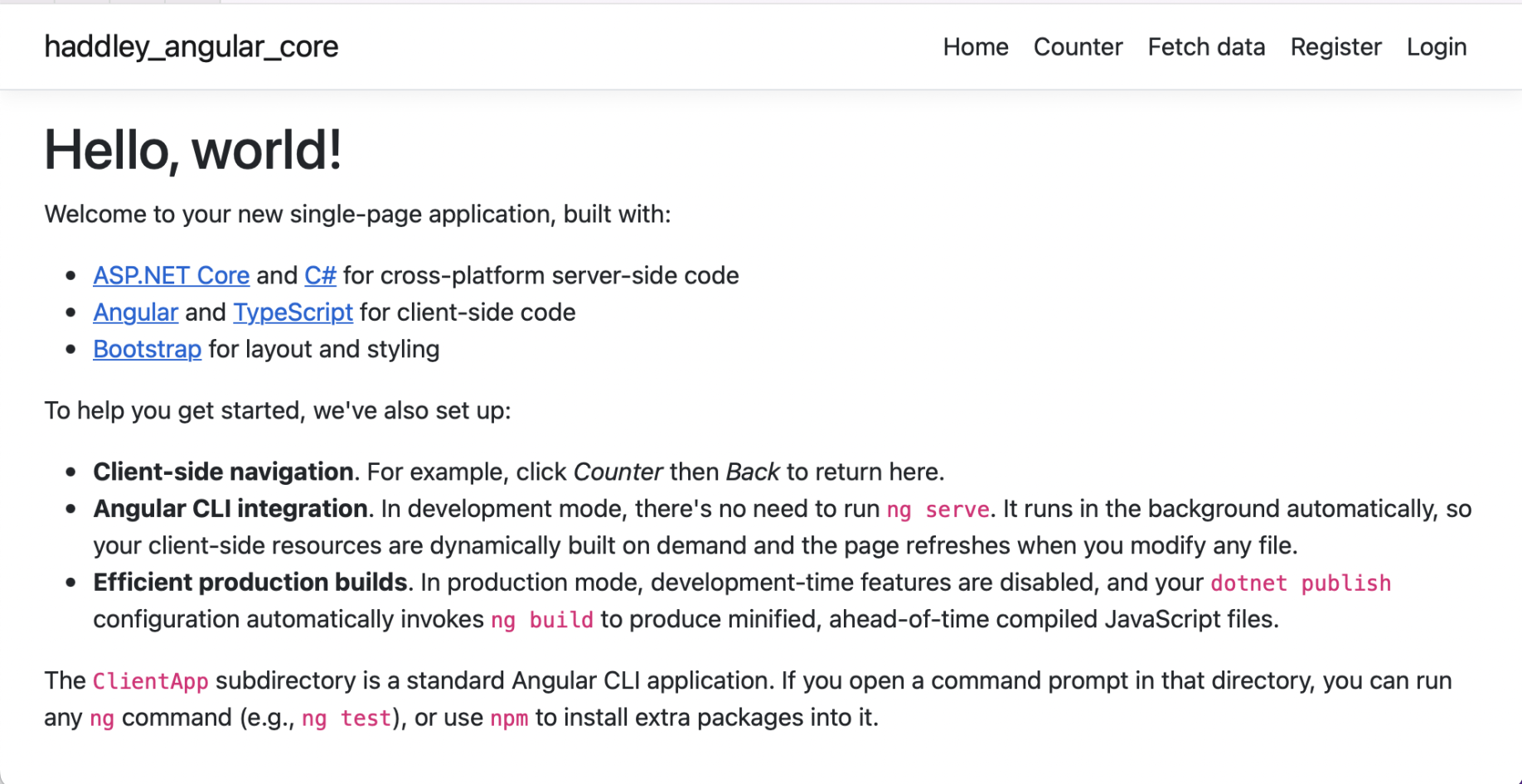This screenshot has width=1522, height=784.
Task: Click the Angular hyperlink
Action: [x=135, y=312]
